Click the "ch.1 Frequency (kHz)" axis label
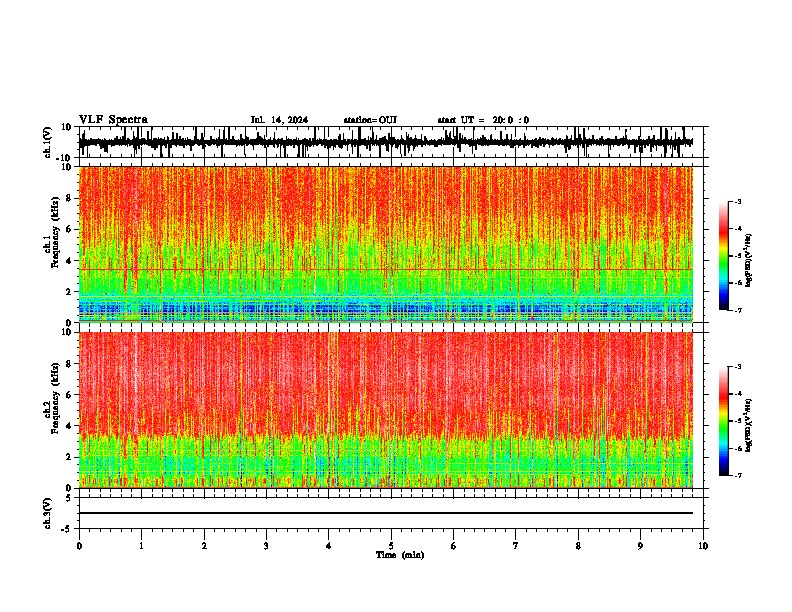Image resolution: width=792 pixels, height=612 pixels. (x=51, y=232)
